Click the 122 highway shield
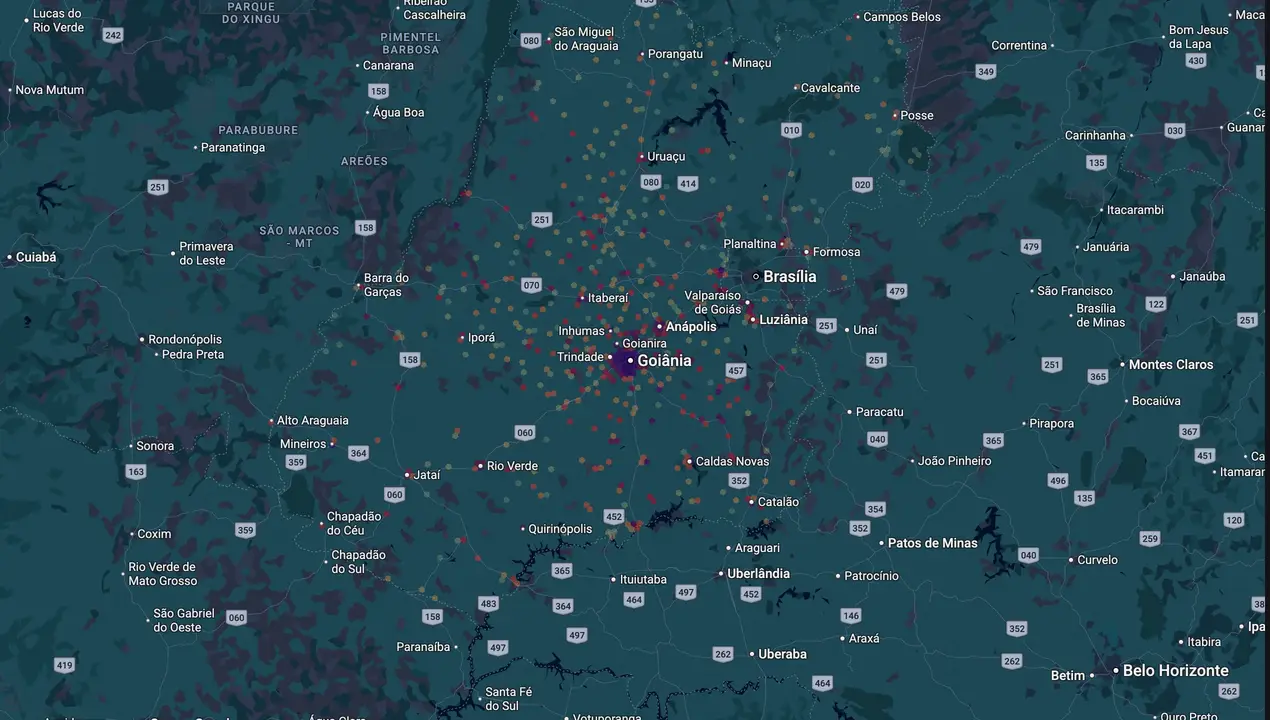This screenshot has width=1270, height=720. 1156,304
